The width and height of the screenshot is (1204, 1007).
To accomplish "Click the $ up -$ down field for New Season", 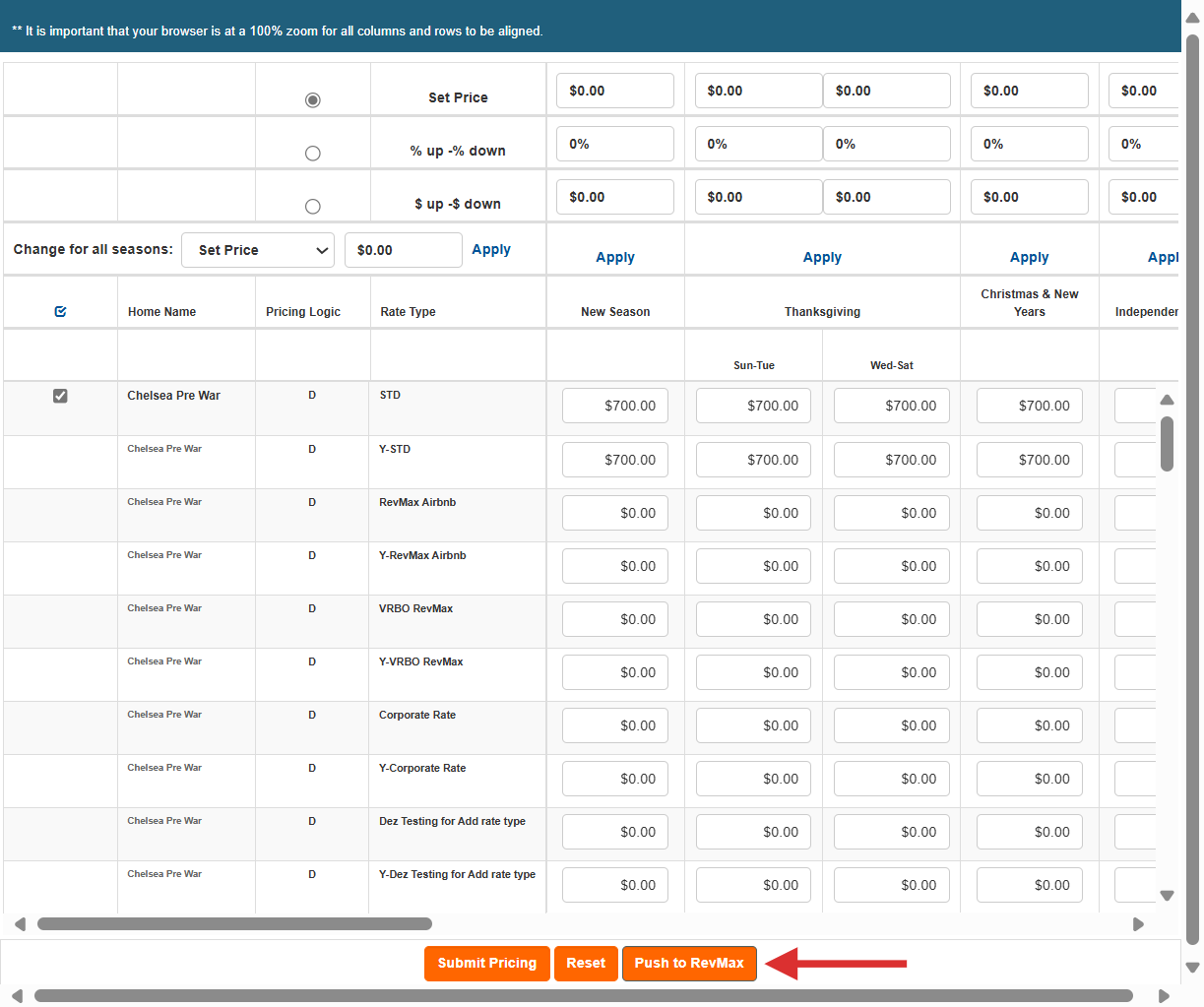I will click(615, 197).
